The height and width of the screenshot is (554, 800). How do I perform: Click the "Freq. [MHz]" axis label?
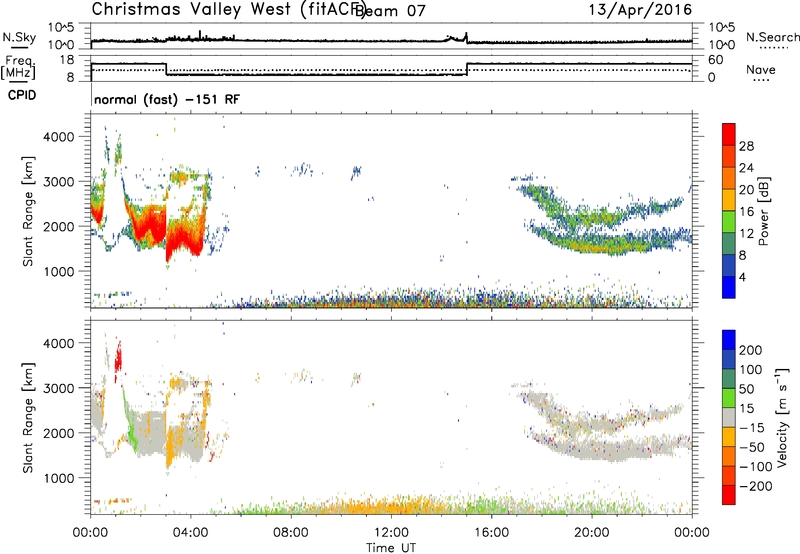18,67
